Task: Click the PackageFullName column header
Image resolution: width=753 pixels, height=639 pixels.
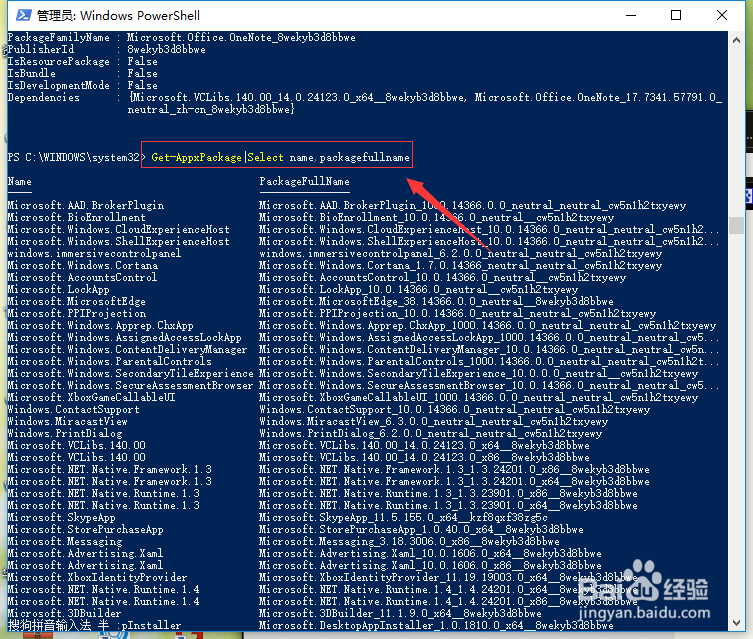Action: pyautogui.click(x=304, y=181)
